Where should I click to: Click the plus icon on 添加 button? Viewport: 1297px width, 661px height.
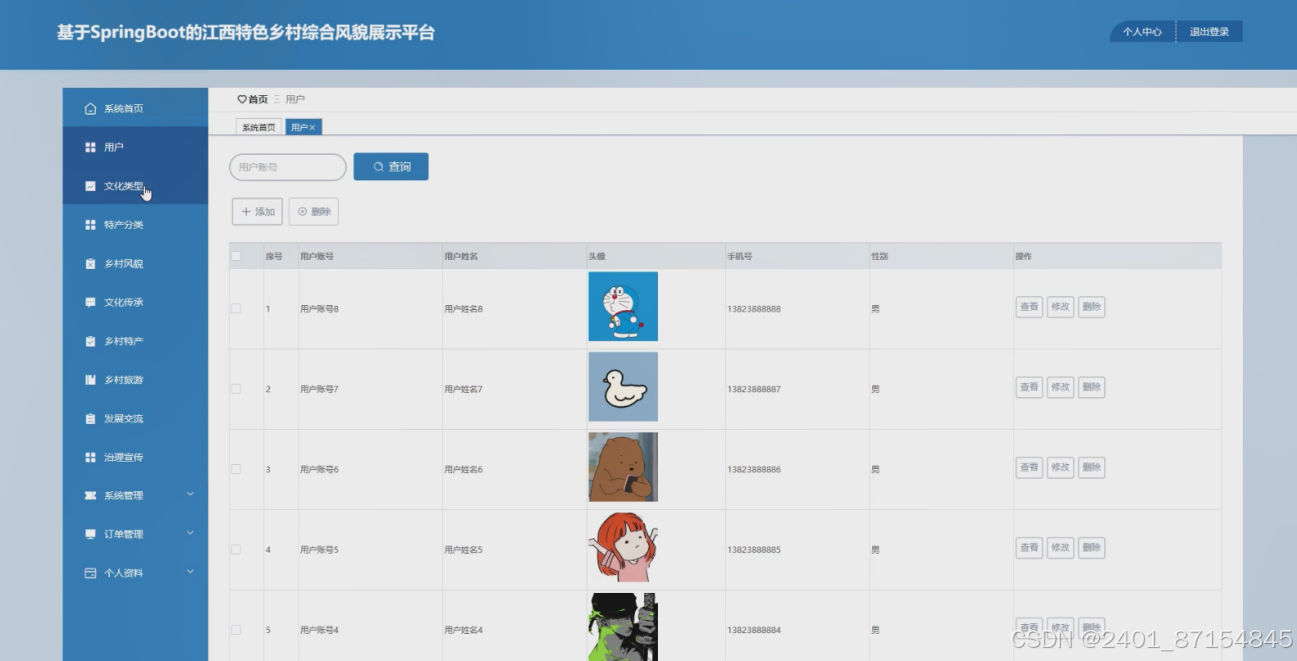pos(247,212)
